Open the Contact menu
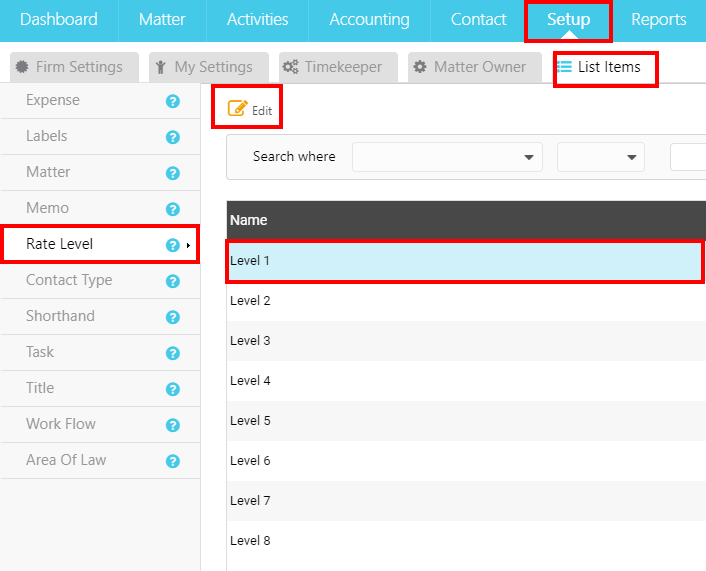706x571 pixels. tap(478, 19)
